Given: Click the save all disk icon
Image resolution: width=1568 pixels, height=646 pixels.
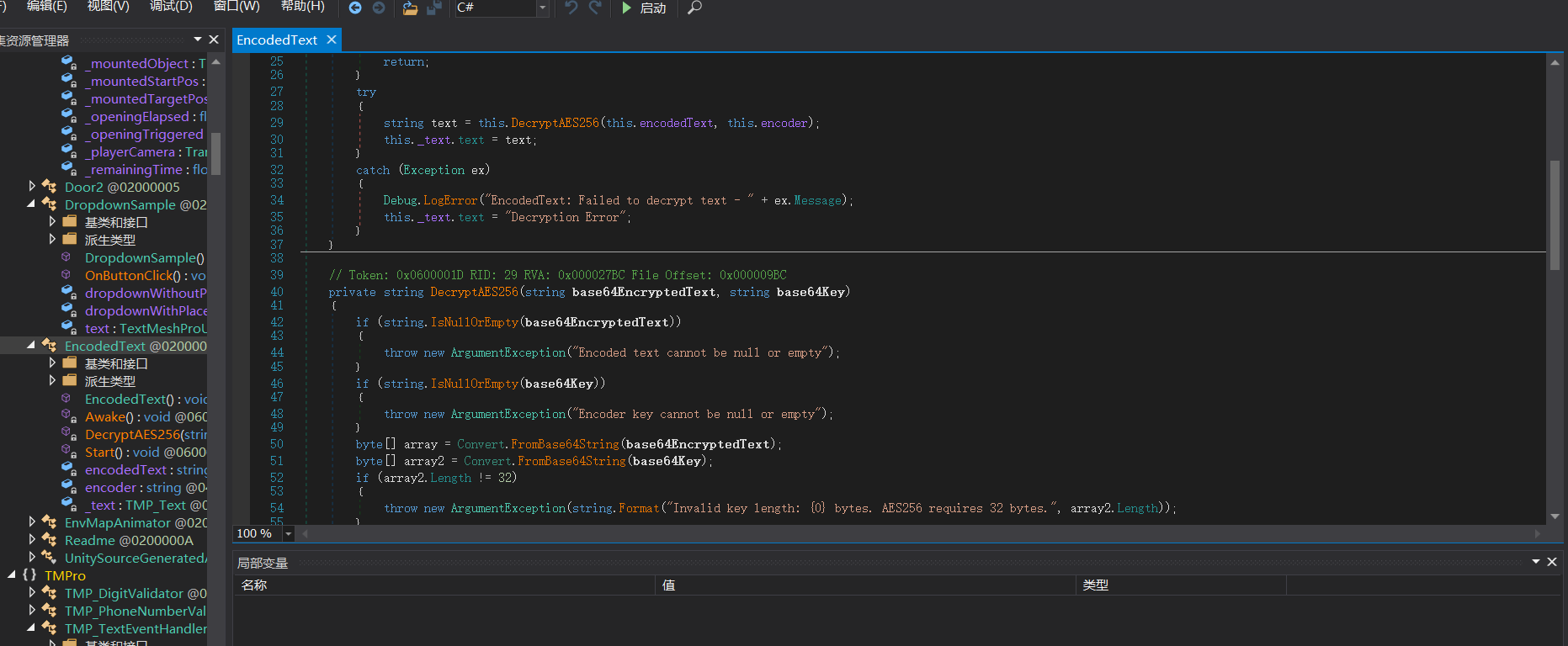Looking at the screenshot, I should (434, 8).
